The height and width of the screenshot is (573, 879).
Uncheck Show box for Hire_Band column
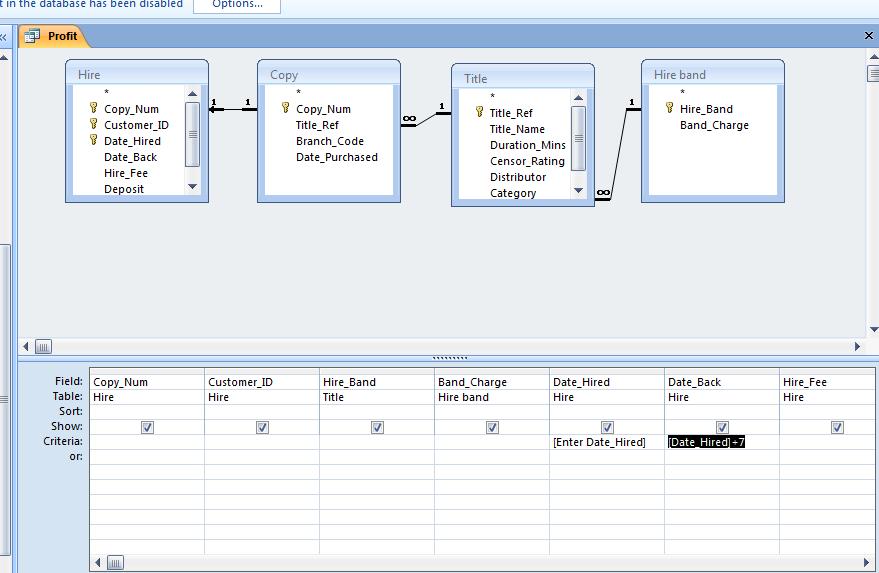pos(377,427)
